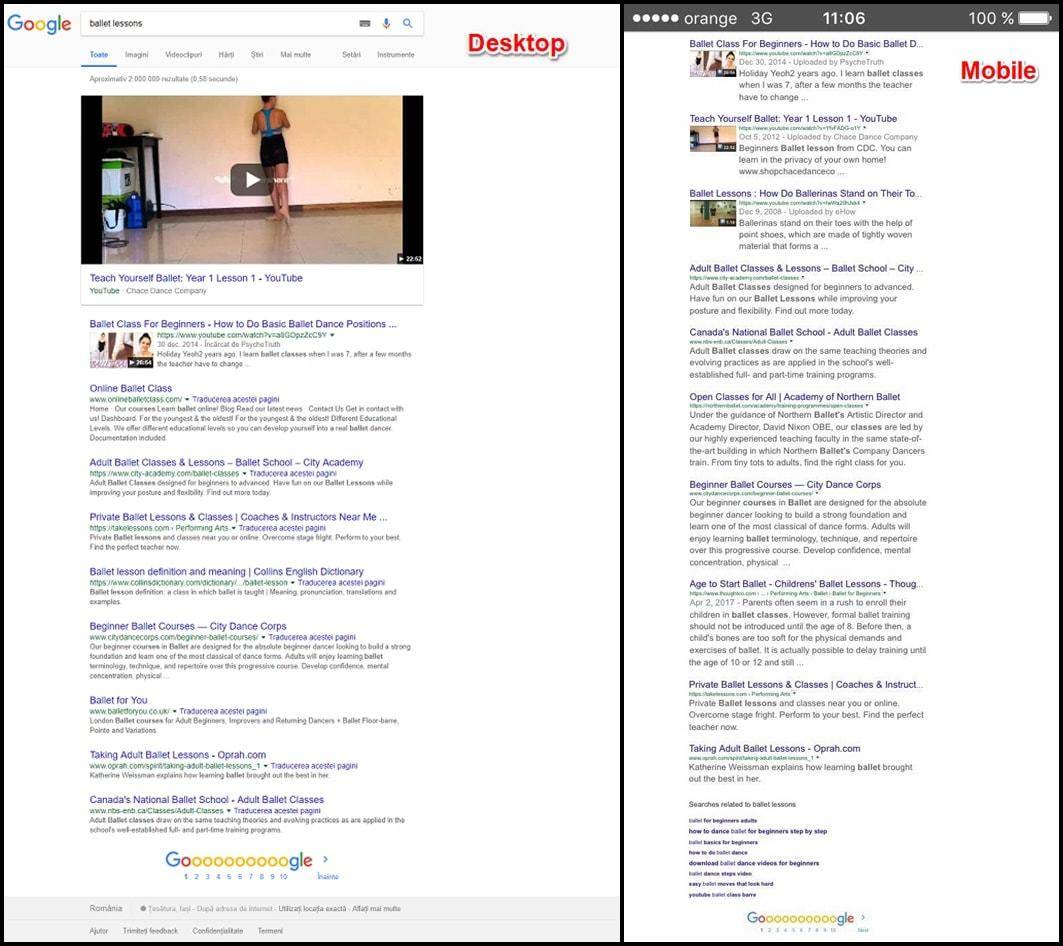Open desktop result 'Ballet Class For Beginners' title

(x=243, y=324)
